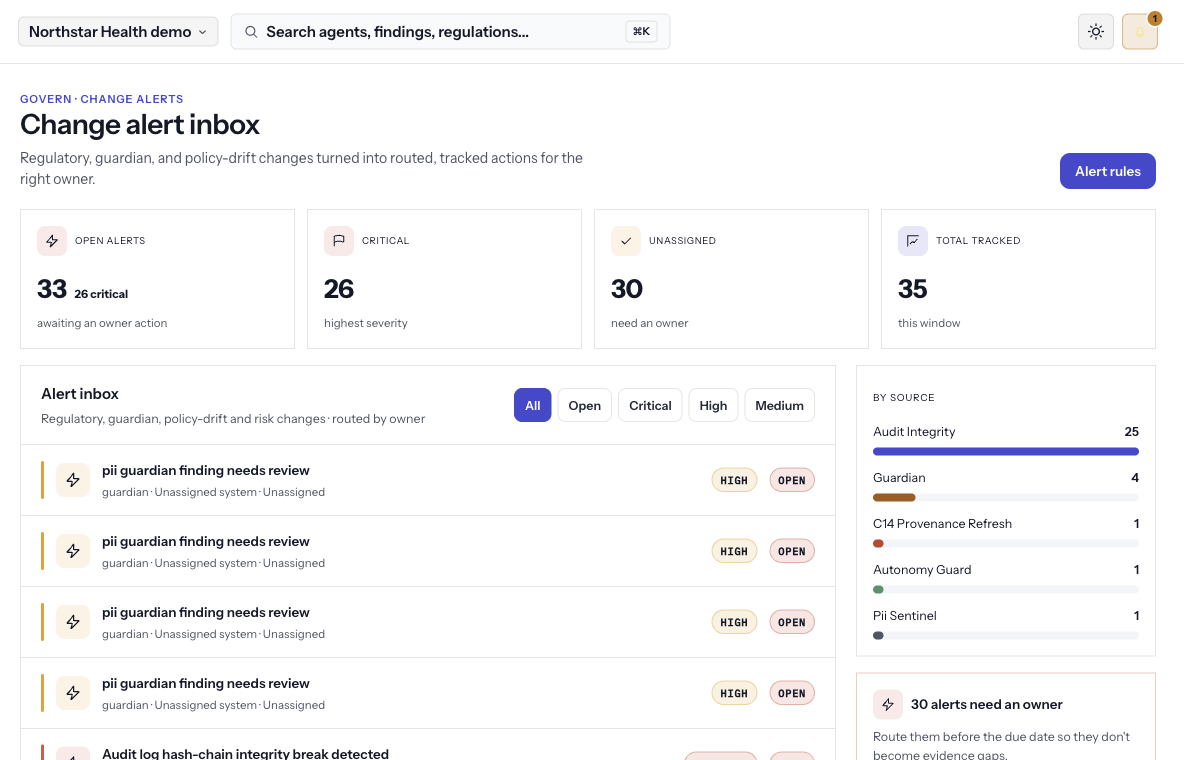Image resolution: width=1184 pixels, height=760 pixels.
Task: Click the Govern · Change Alerts breadcrumb
Action: click(102, 99)
